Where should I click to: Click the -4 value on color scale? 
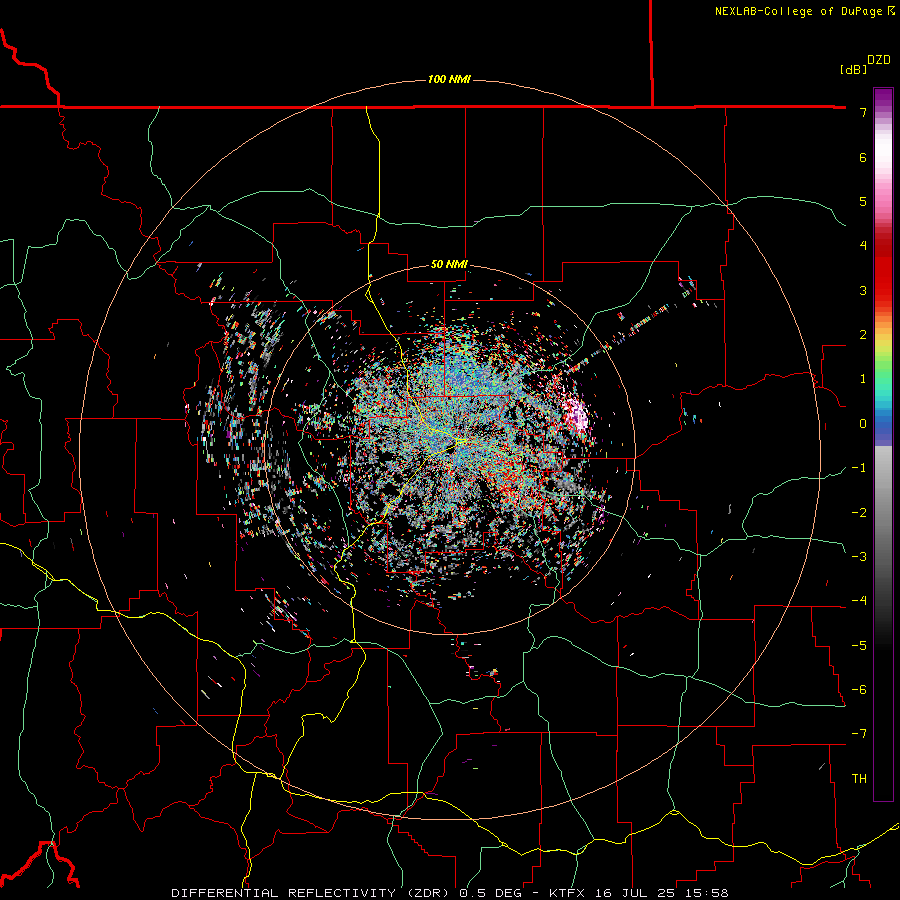click(x=859, y=601)
